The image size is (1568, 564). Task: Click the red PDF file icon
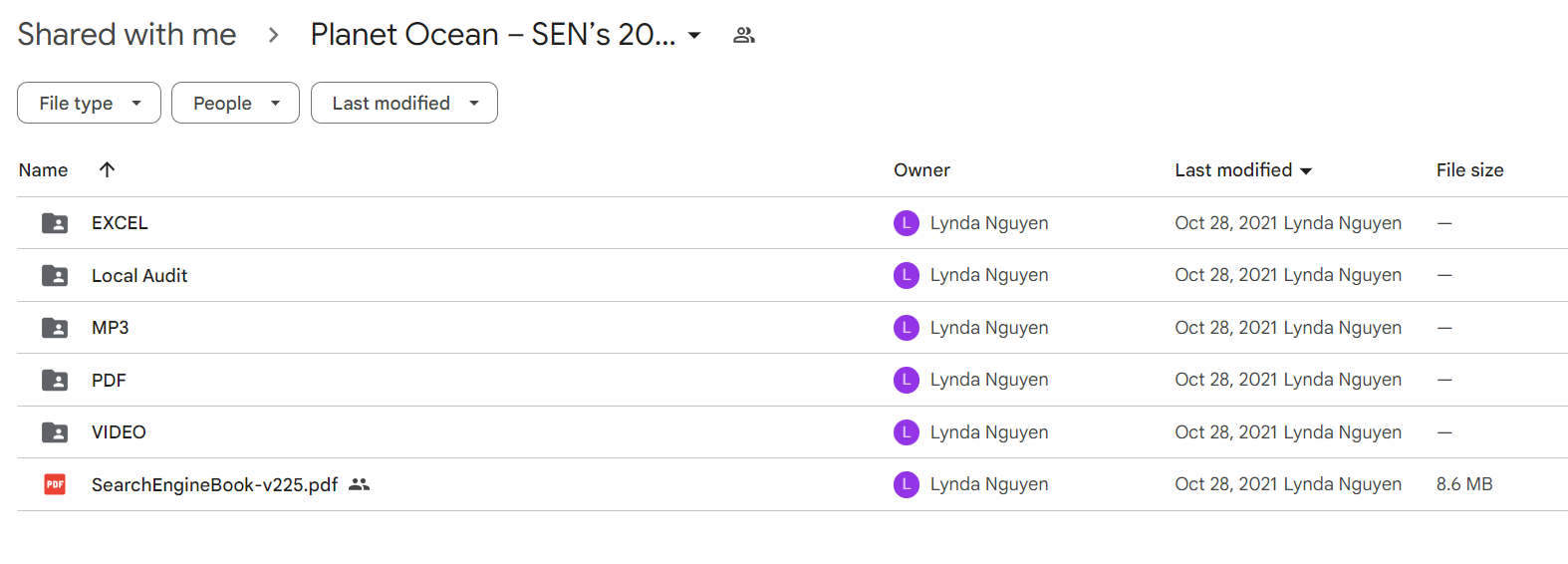tap(55, 484)
